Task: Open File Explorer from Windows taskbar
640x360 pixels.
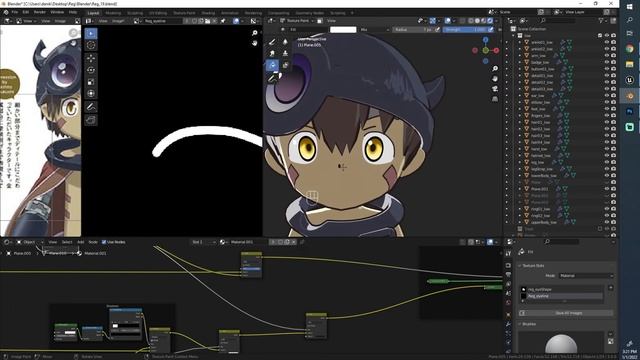Action: pos(630,64)
